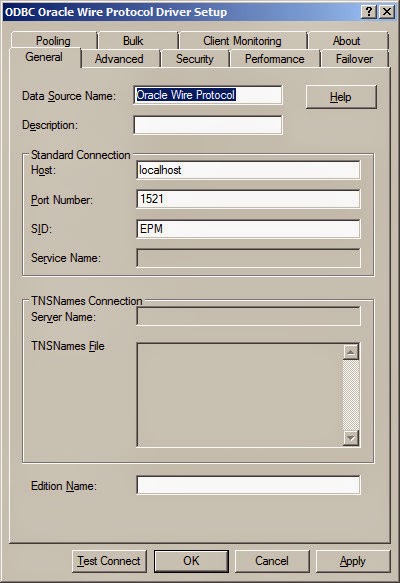Select the General tab
The width and height of the screenshot is (400, 583).
pos(45,57)
